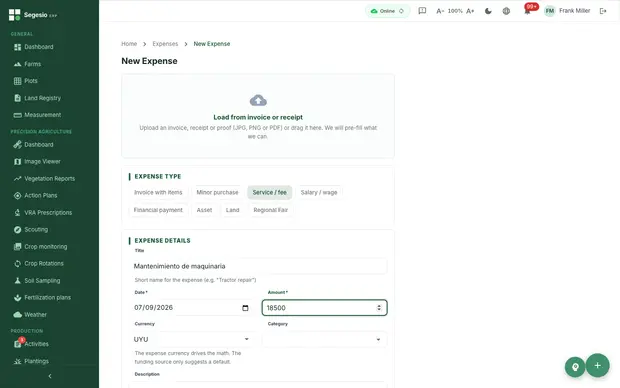The image size is (620, 388).
Task: Click the Plantings sprout icon
Action: click(x=17, y=361)
